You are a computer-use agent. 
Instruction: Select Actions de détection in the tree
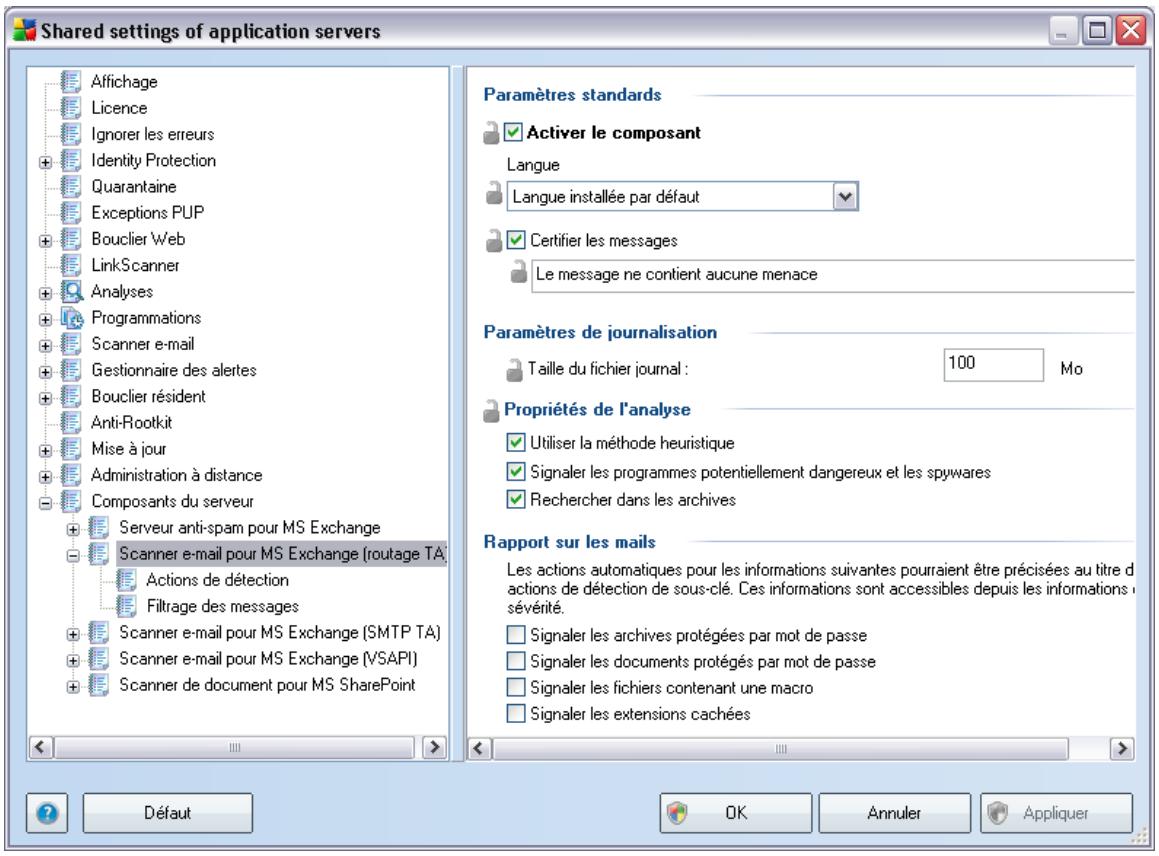(217, 580)
